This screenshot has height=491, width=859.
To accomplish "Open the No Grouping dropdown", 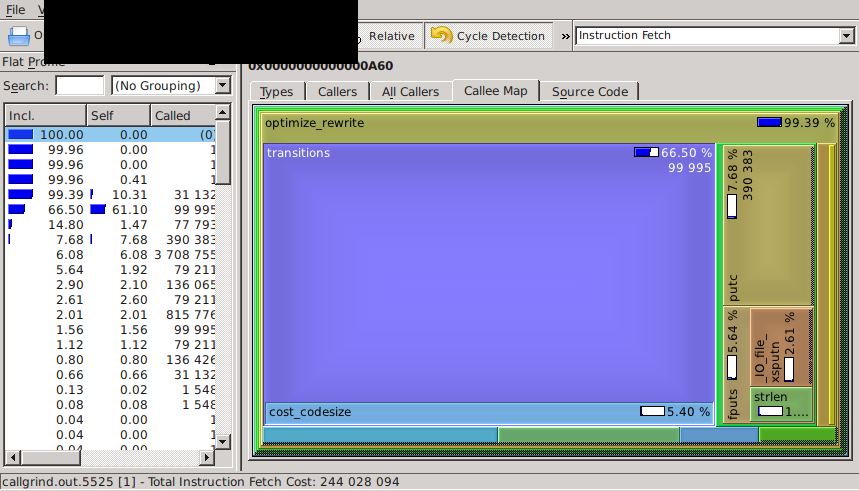I will [x=171, y=85].
